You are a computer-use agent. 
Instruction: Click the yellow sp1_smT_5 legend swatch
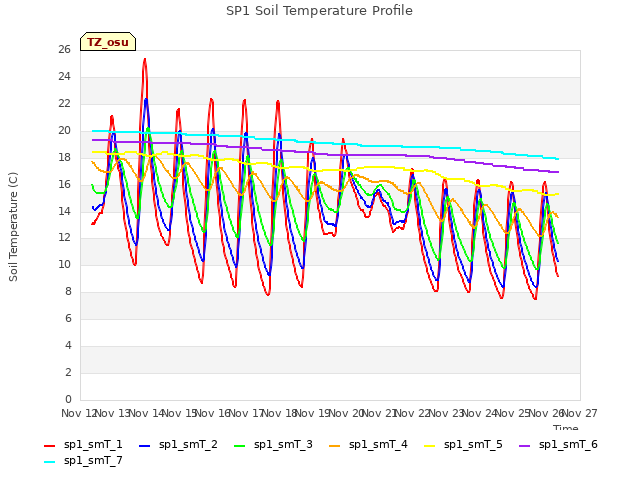point(429,446)
